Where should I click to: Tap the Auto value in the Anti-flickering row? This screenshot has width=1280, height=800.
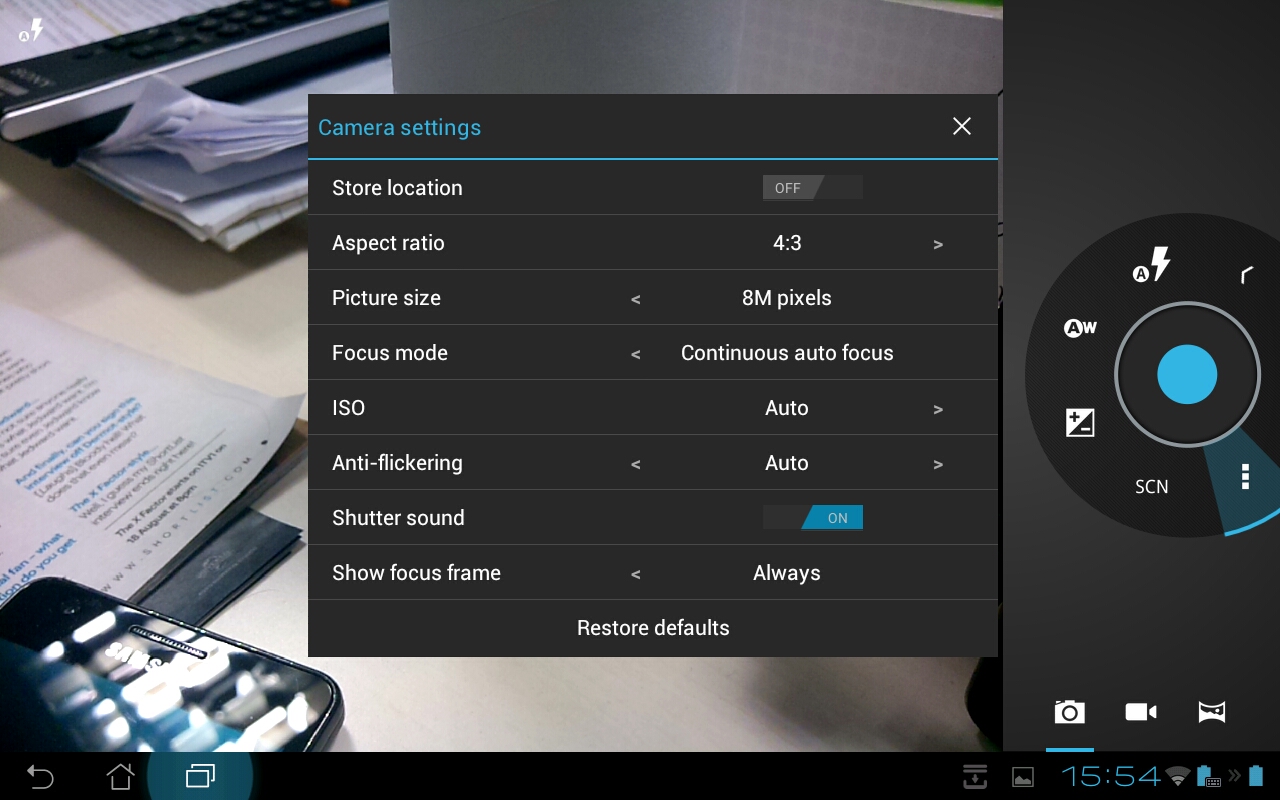point(787,463)
